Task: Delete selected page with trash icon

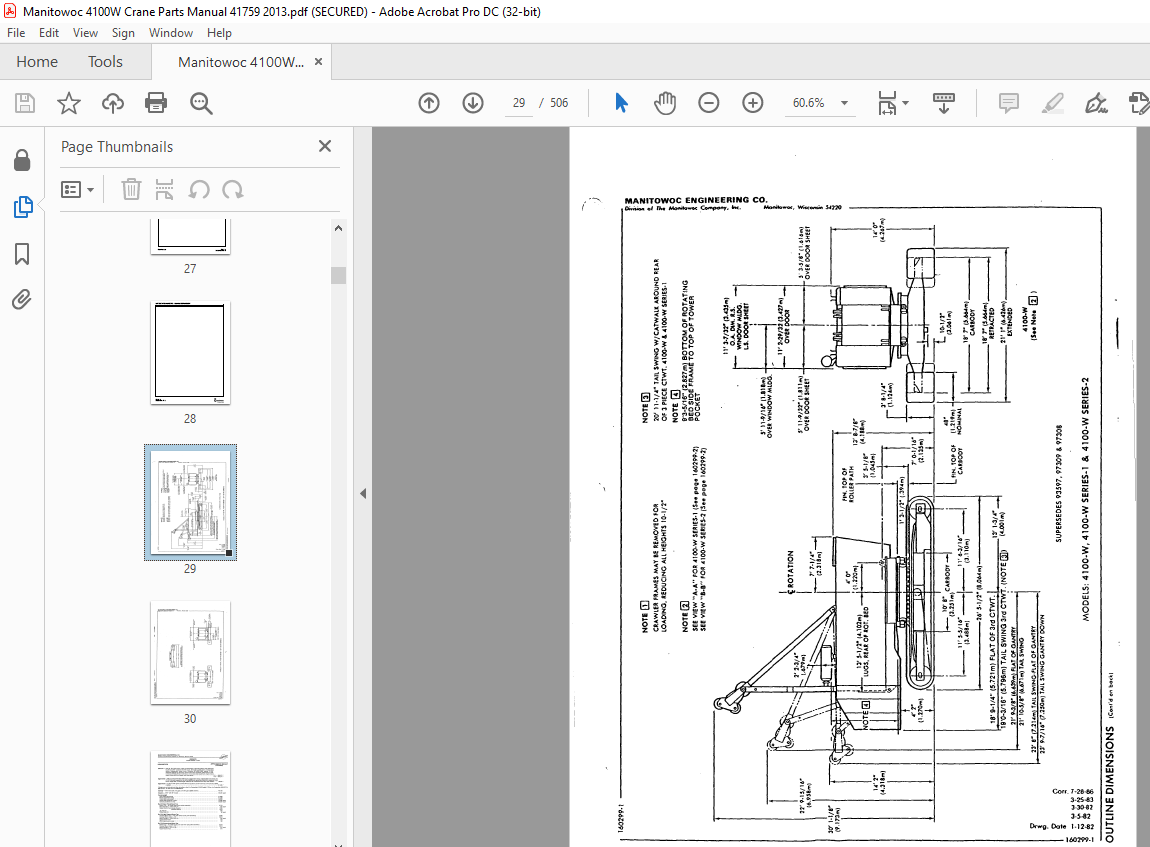Action: pos(131,190)
